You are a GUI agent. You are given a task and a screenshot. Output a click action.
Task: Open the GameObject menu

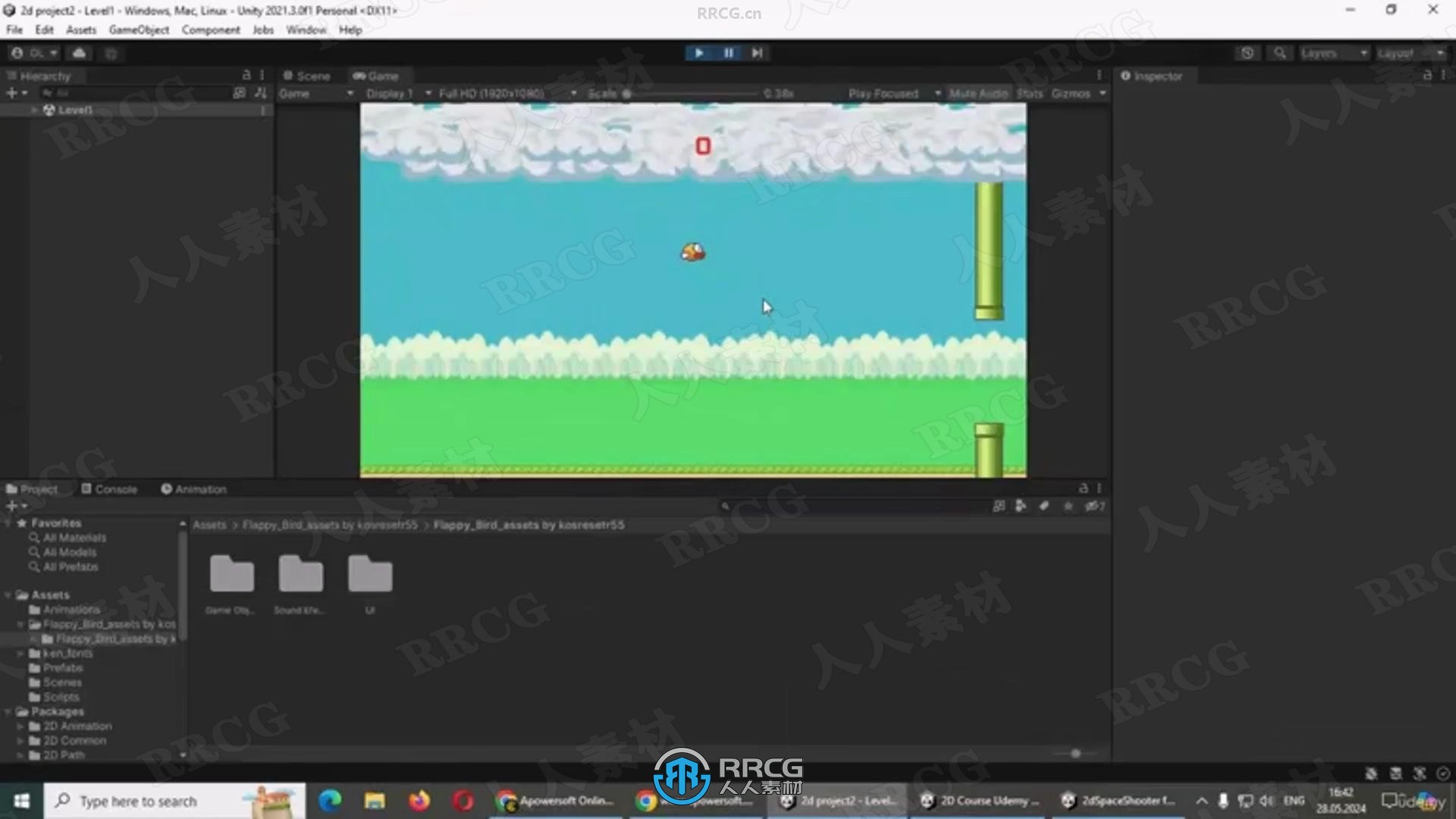[139, 30]
